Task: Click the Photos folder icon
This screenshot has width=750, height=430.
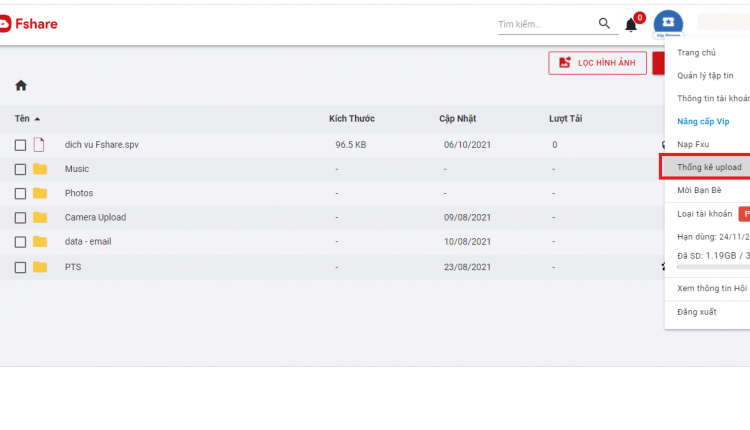Action: pyautogui.click(x=40, y=193)
